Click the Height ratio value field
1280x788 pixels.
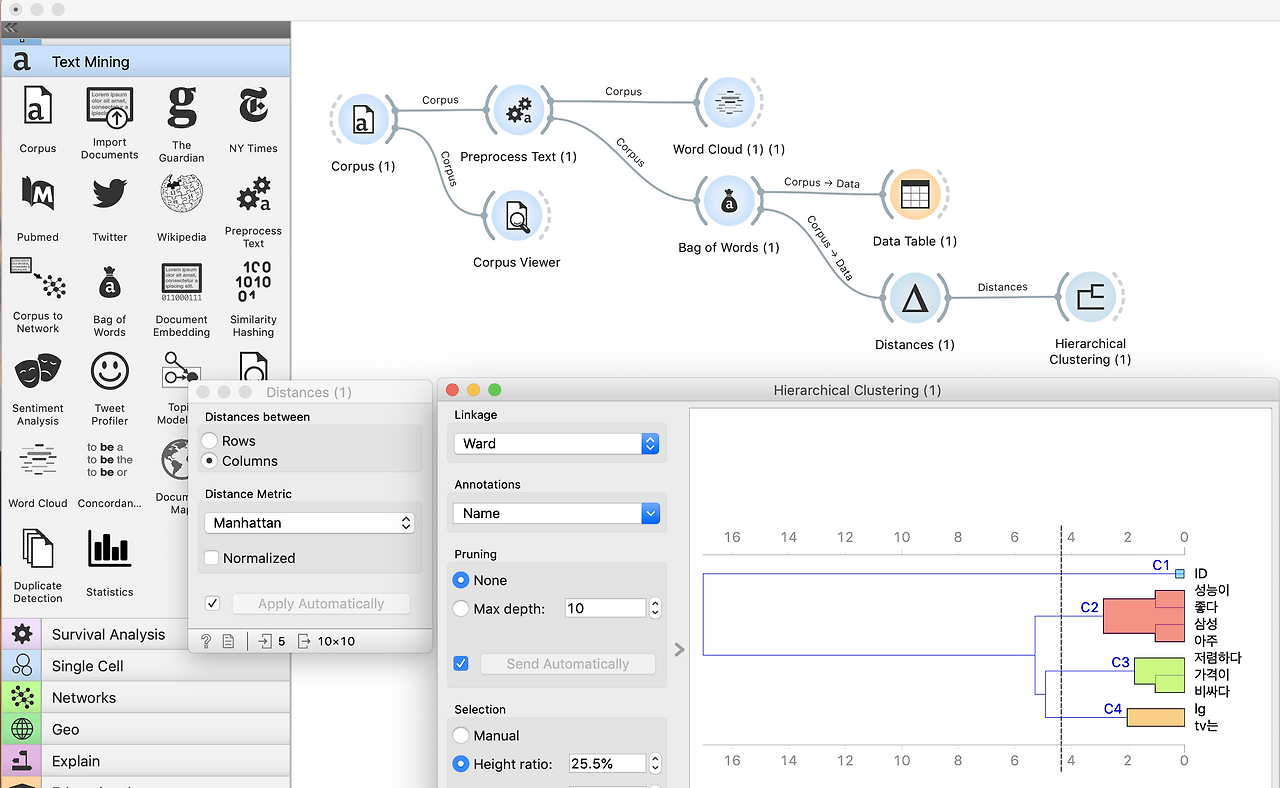pyautogui.click(x=607, y=764)
